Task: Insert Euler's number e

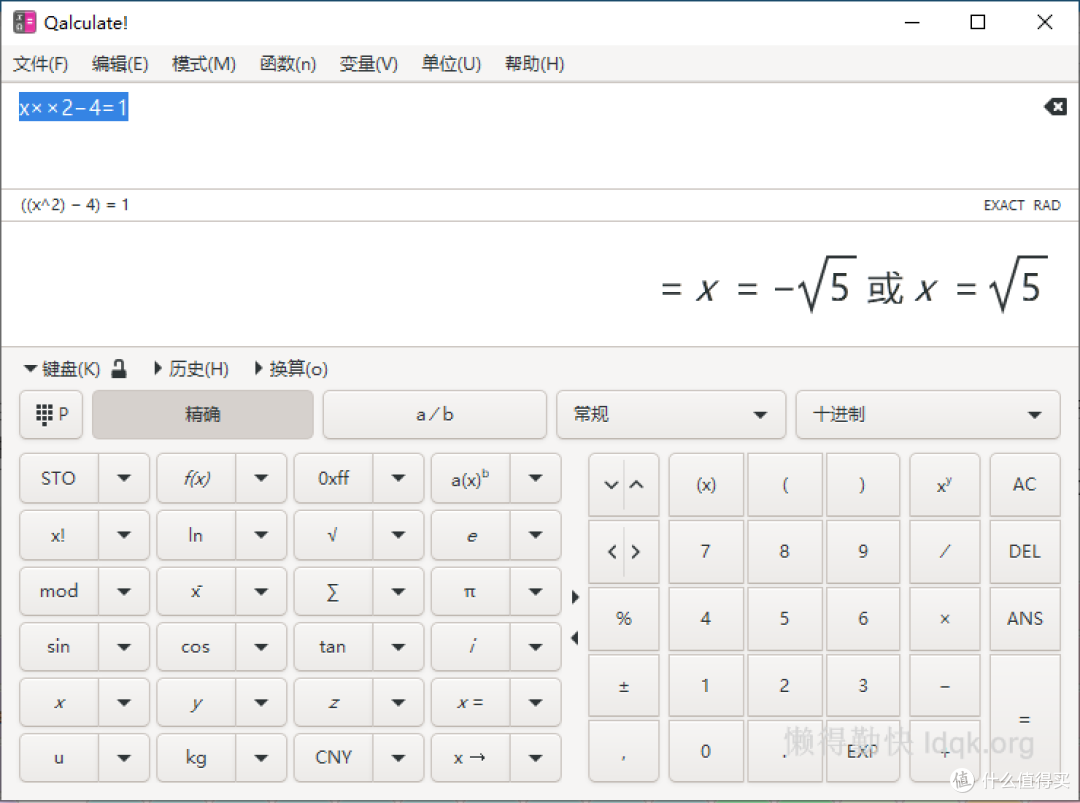Action: [x=470, y=535]
